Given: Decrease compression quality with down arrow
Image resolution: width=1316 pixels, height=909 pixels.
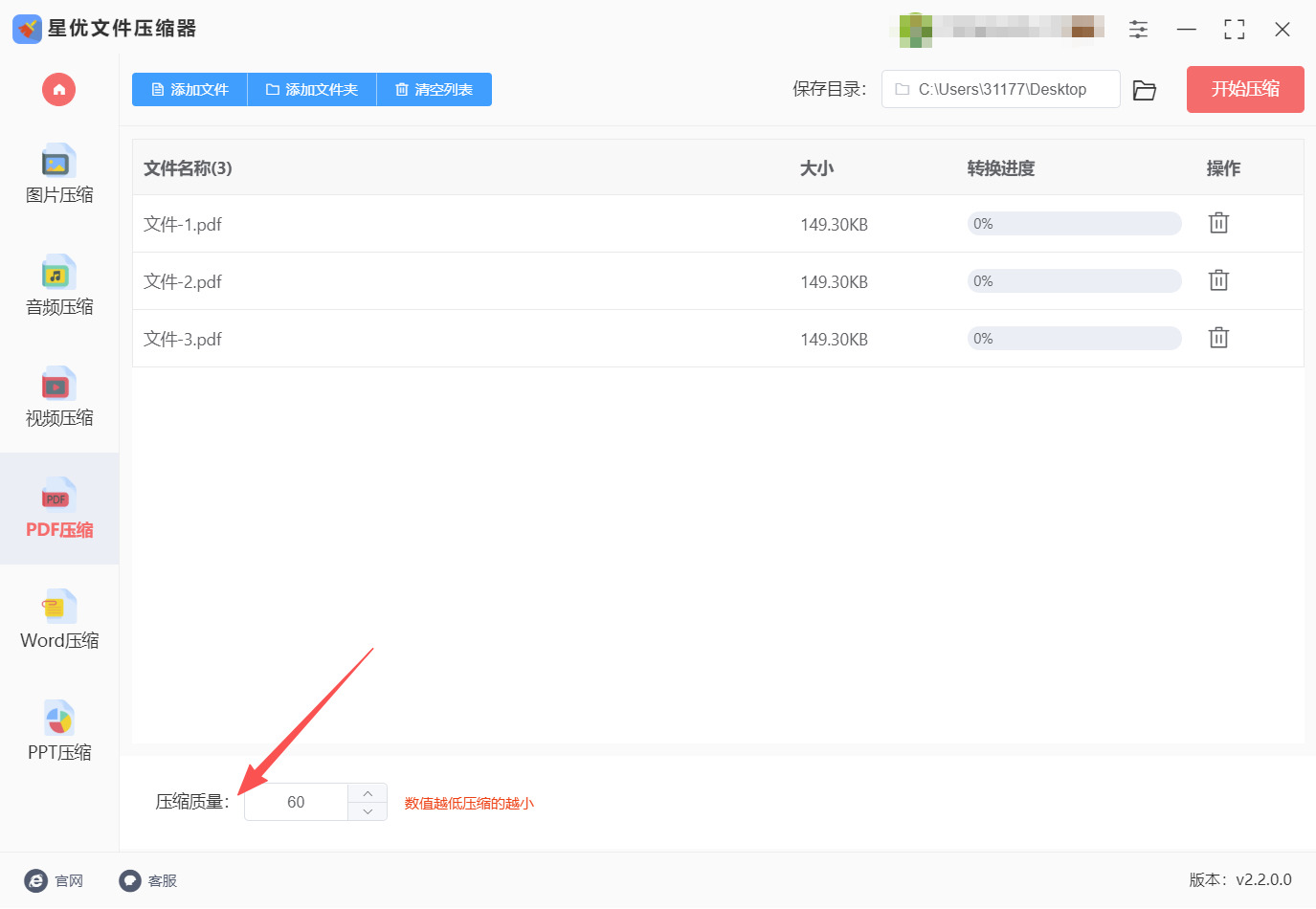Looking at the screenshot, I should (368, 811).
